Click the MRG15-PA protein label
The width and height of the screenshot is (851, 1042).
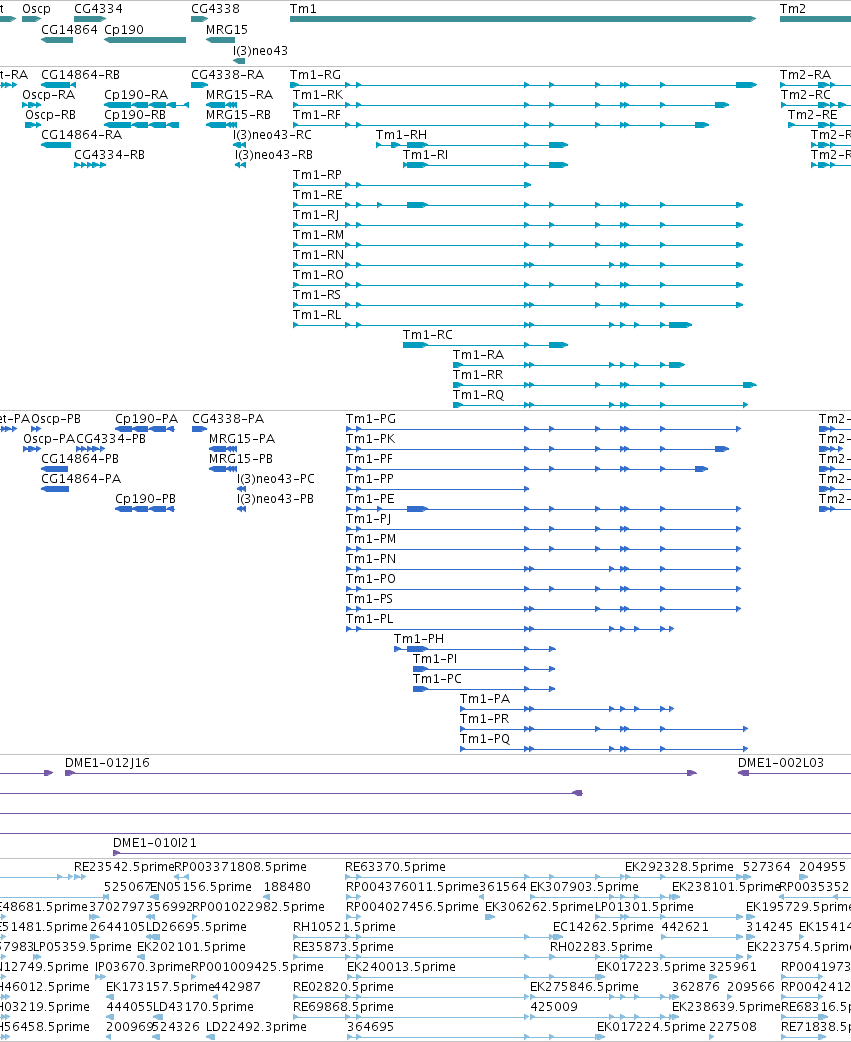tap(242, 439)
